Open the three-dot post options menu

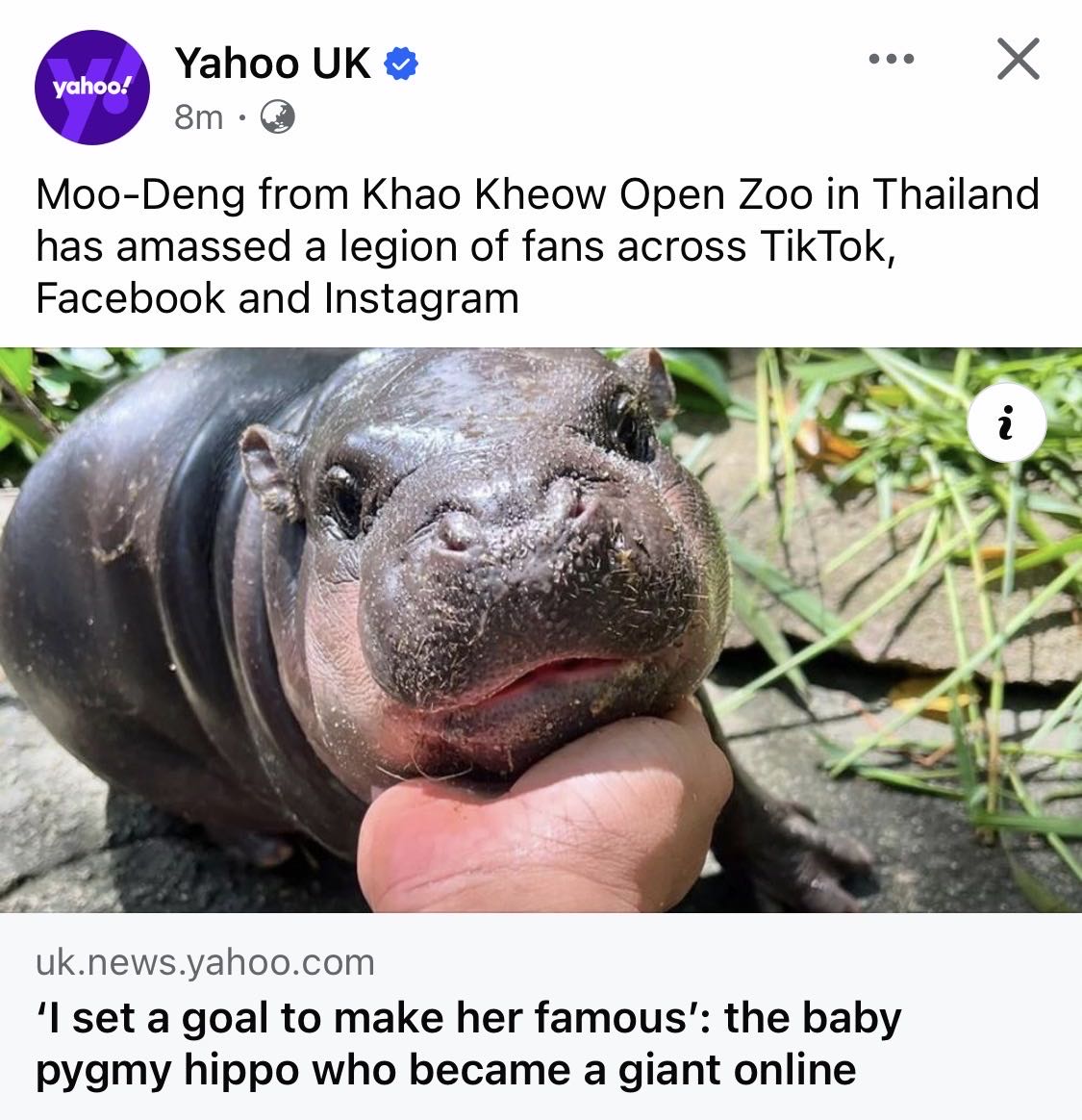[892, 59]
